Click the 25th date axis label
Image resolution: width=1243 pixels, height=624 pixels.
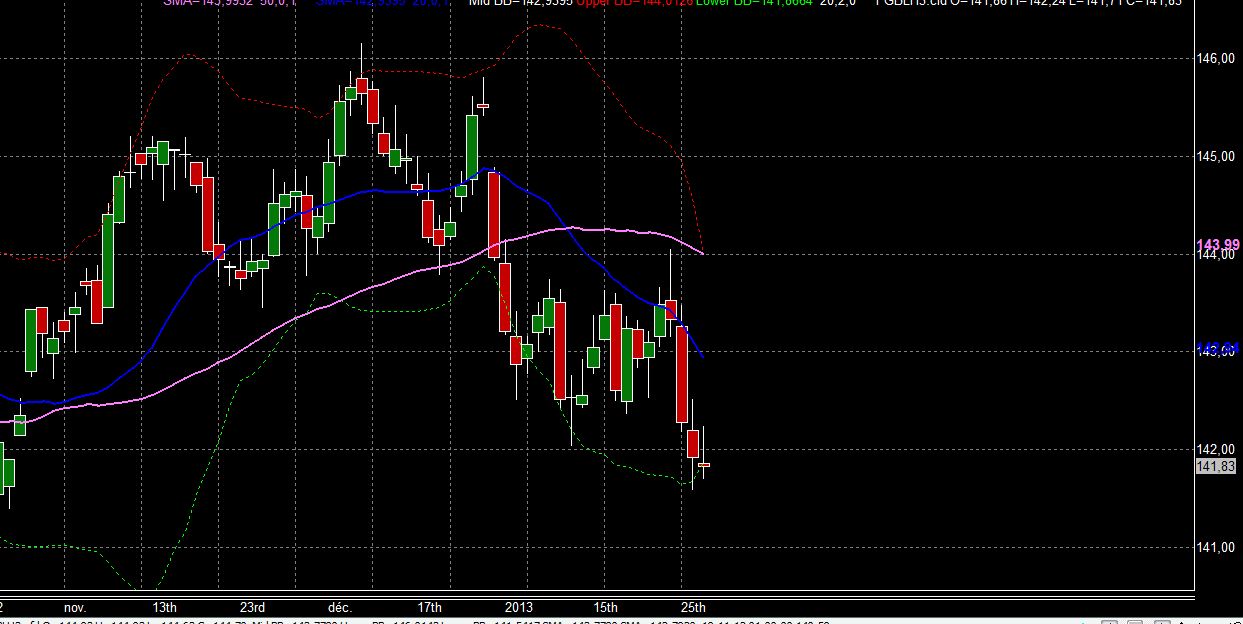pos(693,607)
